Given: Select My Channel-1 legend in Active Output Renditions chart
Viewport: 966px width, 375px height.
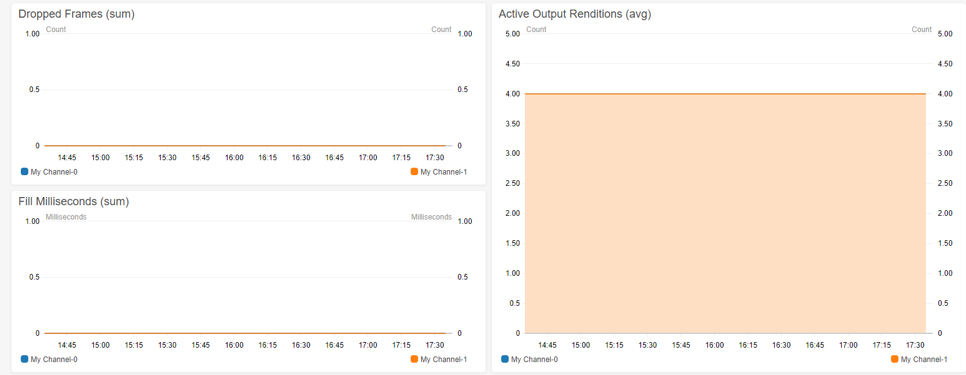Looking at the screenshot, I should point(919,359).
